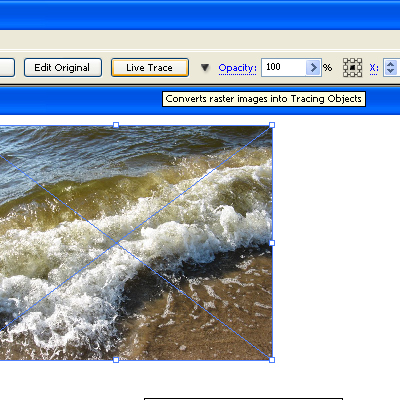
Task: Open the opacity slider popup arrow
Action: [x=313, y=68]
